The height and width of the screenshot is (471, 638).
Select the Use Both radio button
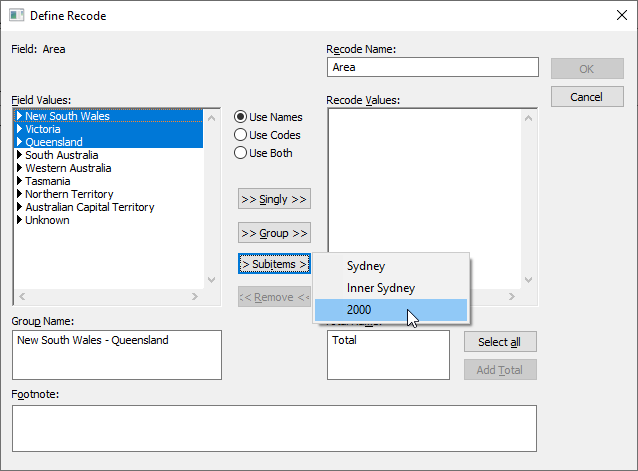pyautogui.click(x=241, y=153)
